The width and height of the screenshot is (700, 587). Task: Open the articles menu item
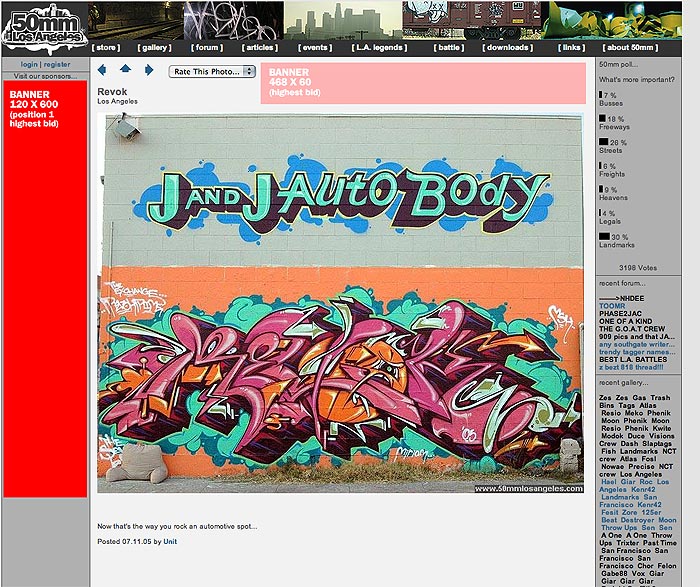coord(260,47)
